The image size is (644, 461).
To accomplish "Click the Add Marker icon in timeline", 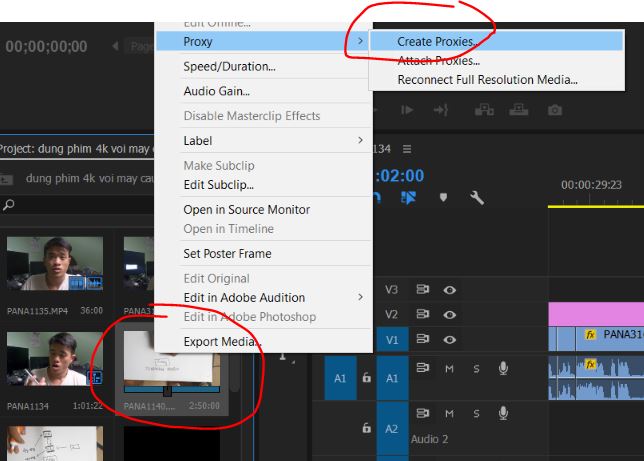I will (443, 198).
